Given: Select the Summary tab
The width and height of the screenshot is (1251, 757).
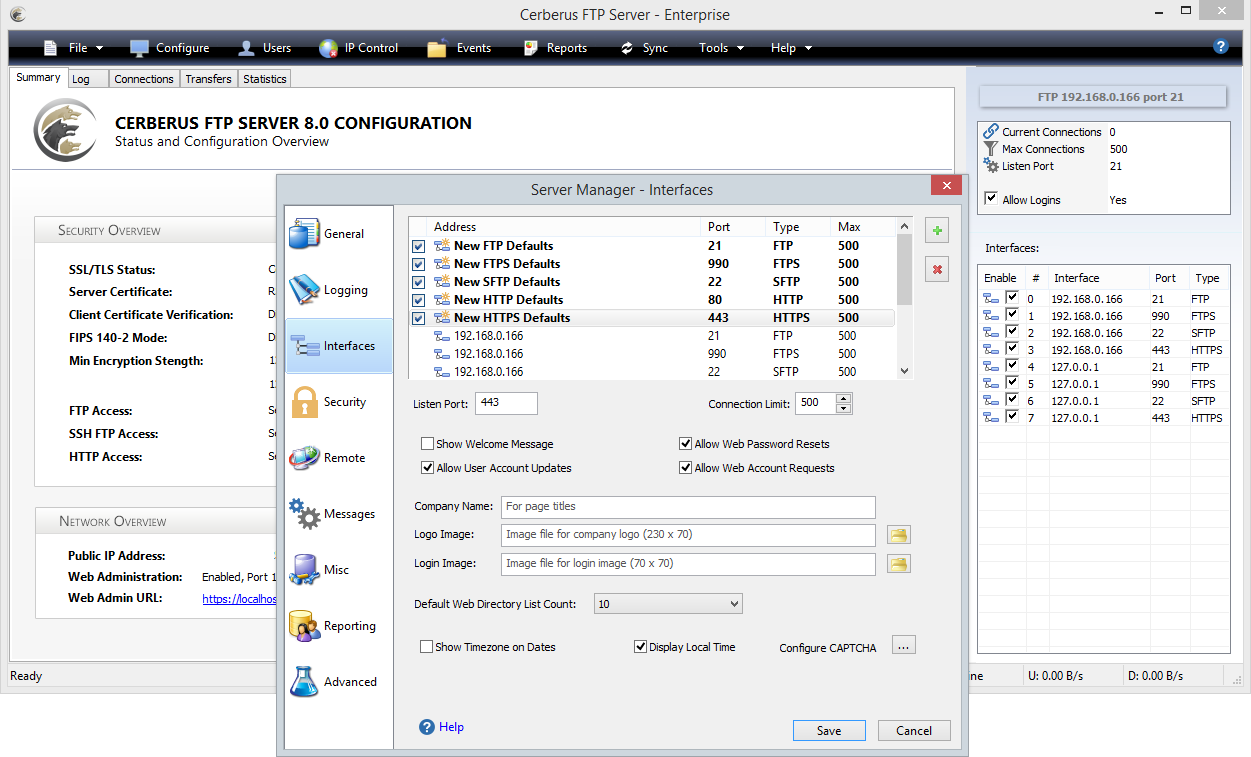Looking at the screenshot, I should coord(38,77).
